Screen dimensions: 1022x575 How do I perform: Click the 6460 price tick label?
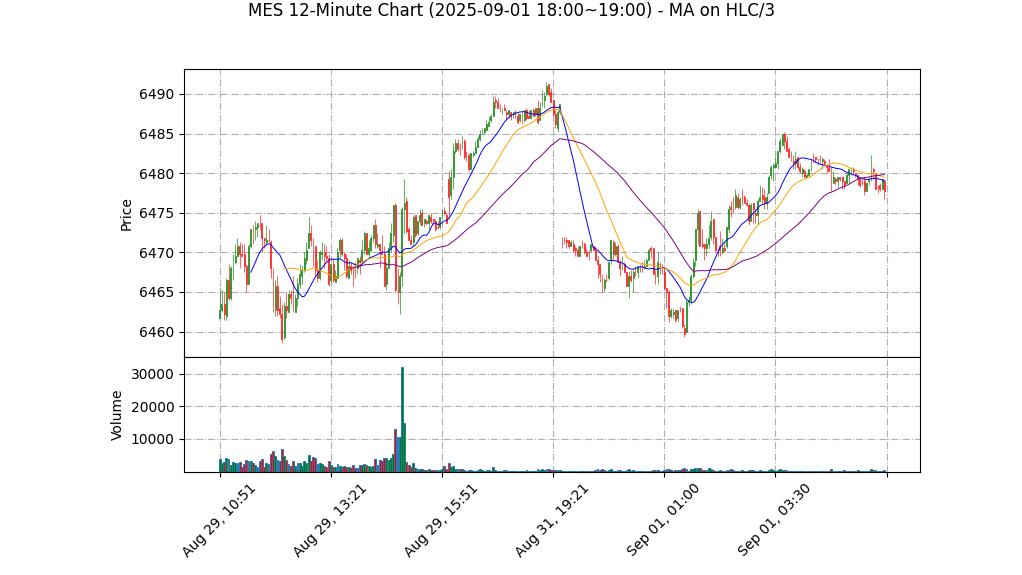point(156,332)
